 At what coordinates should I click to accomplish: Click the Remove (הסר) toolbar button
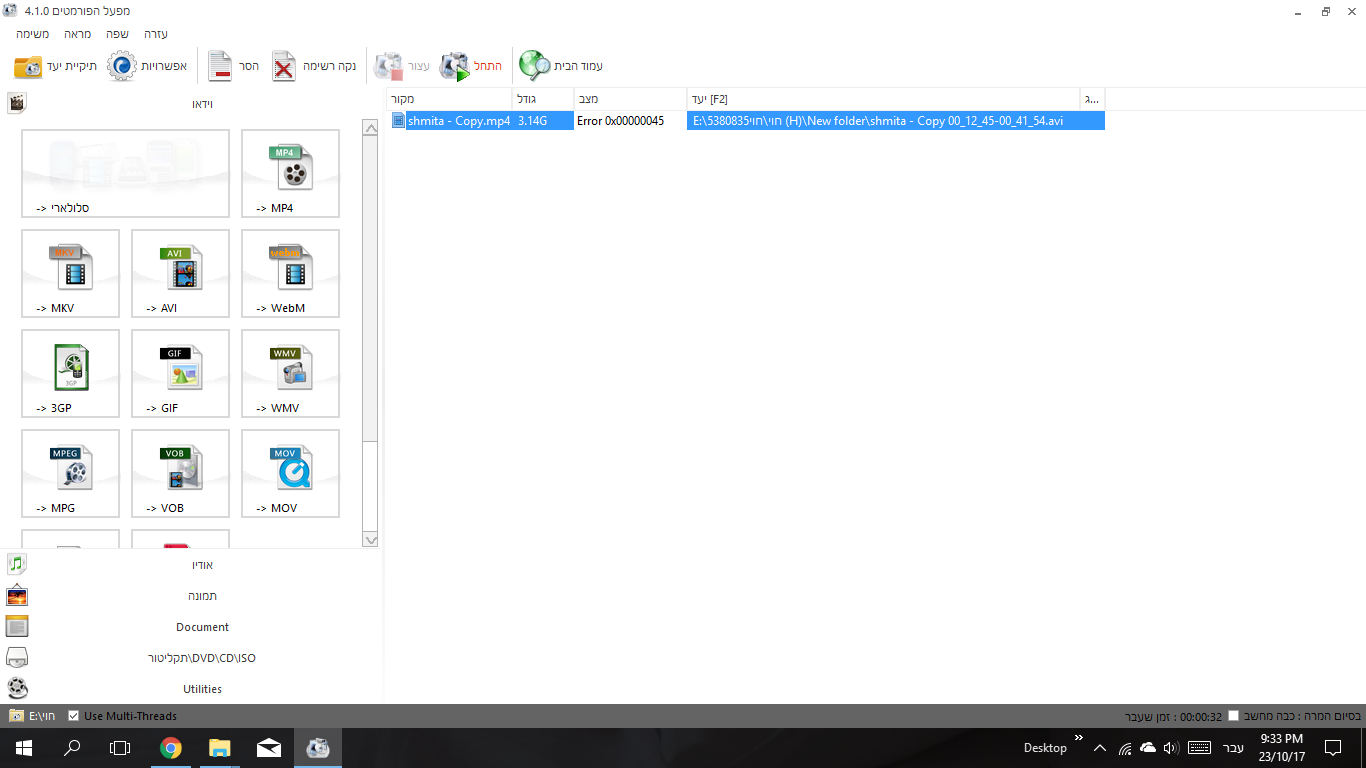coord(234,66)
